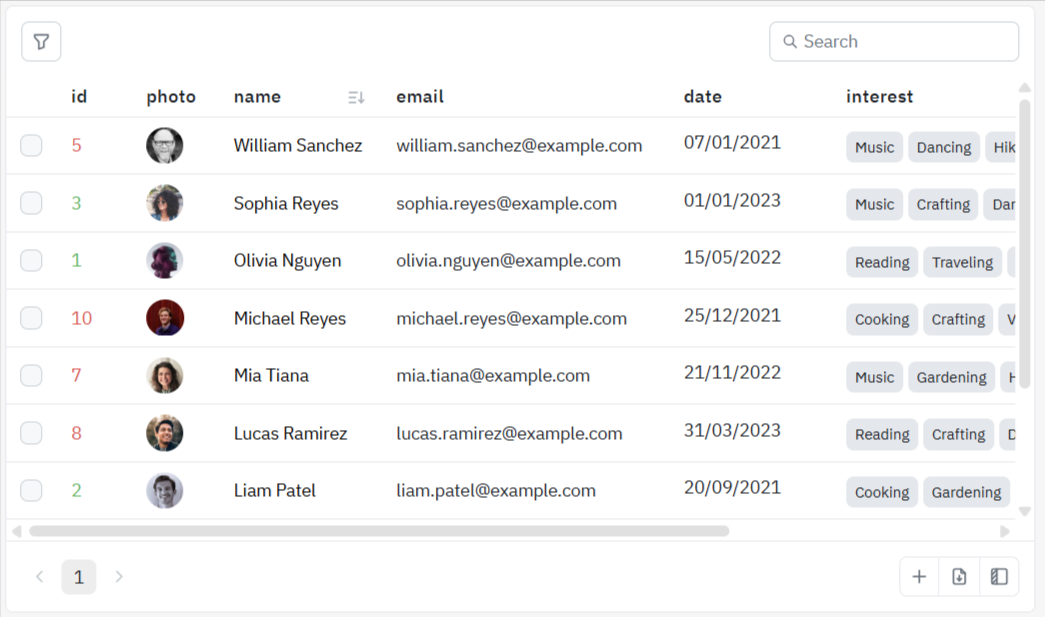Go to previous page arrow
The height and width of the screenshot is (617, 1045).
click(x=40, y=576)
